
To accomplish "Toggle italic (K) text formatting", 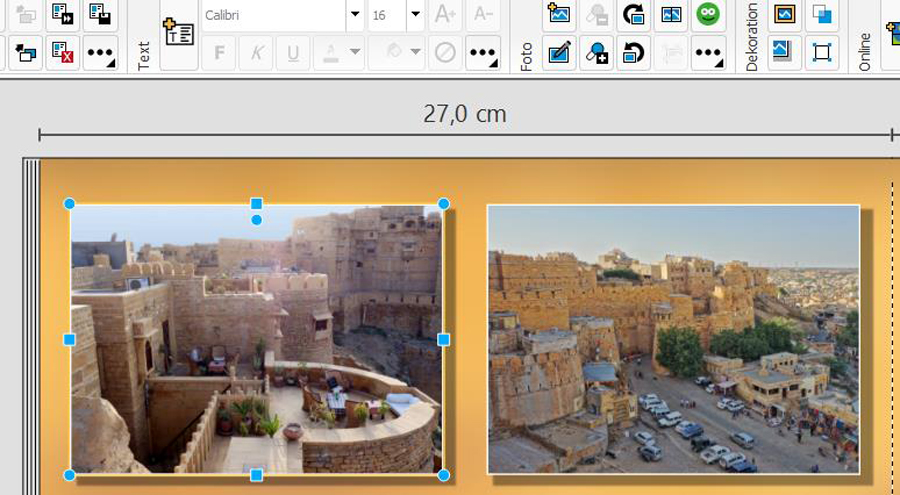I will tap(255, 52).
